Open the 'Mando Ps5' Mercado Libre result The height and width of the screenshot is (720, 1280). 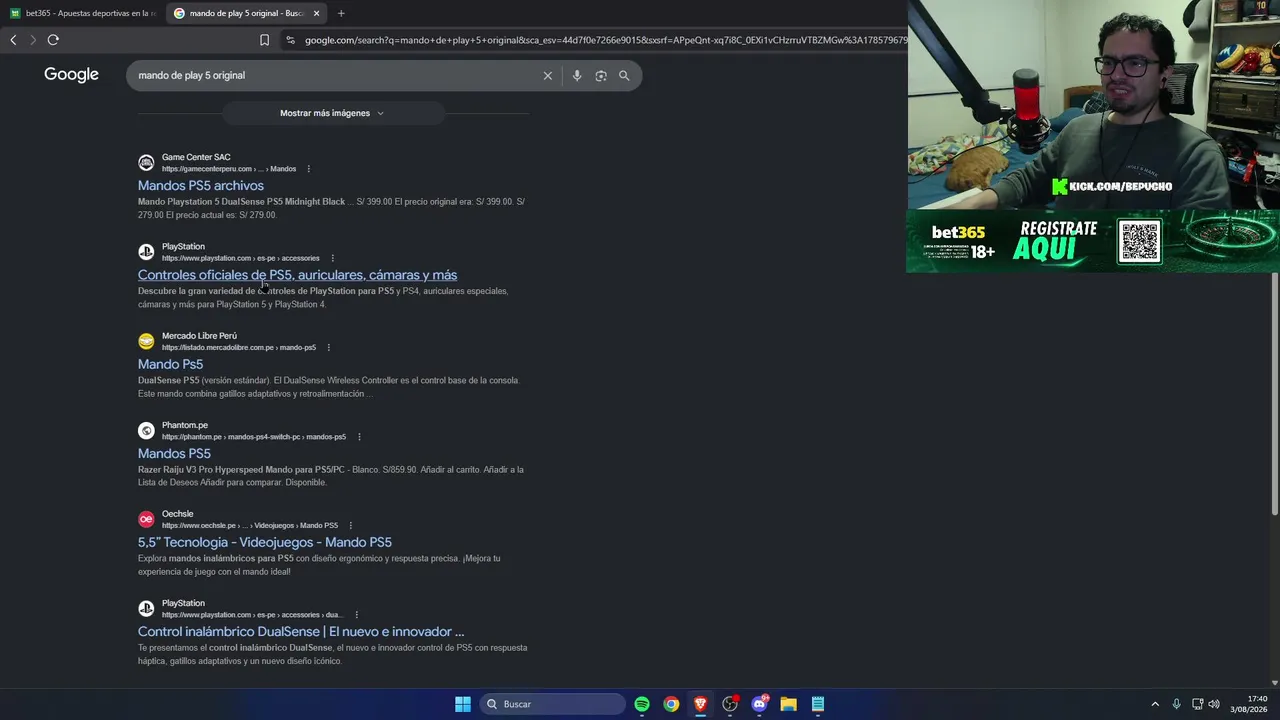click(x=170, y=364)
